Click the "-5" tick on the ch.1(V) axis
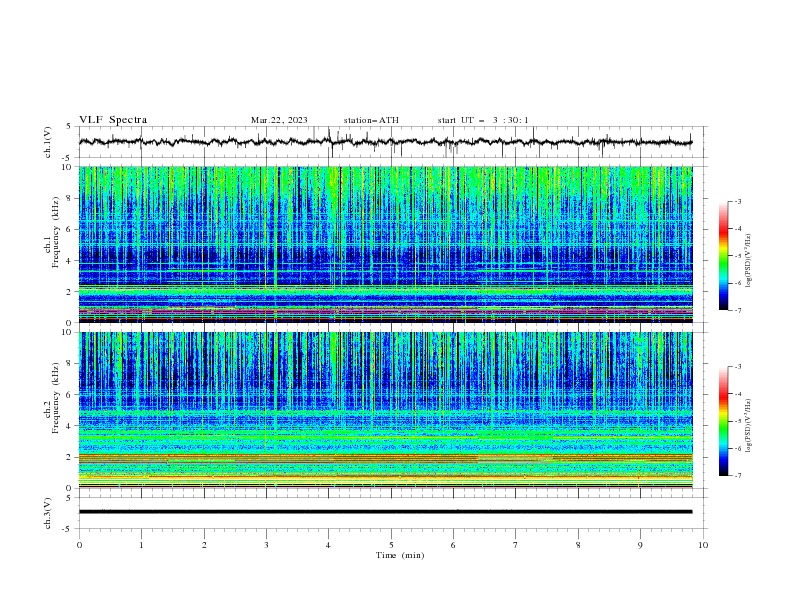Image resolution: width=792 pixels, height=612 pixels. (x=67, y=158)
